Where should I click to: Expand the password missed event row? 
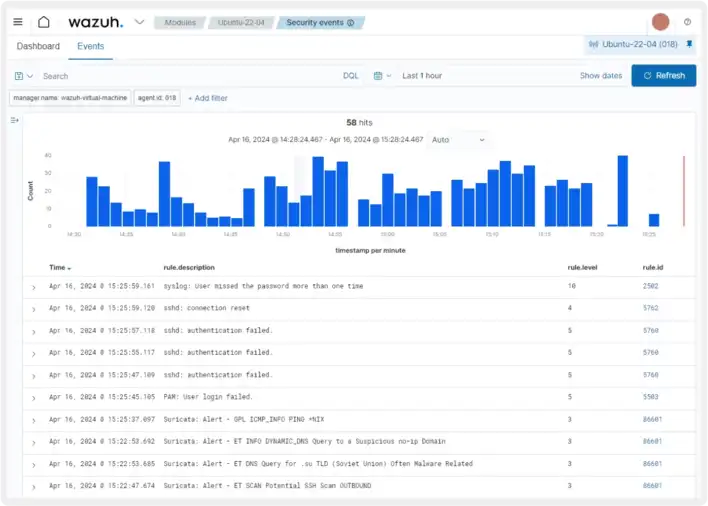[34, 287]
